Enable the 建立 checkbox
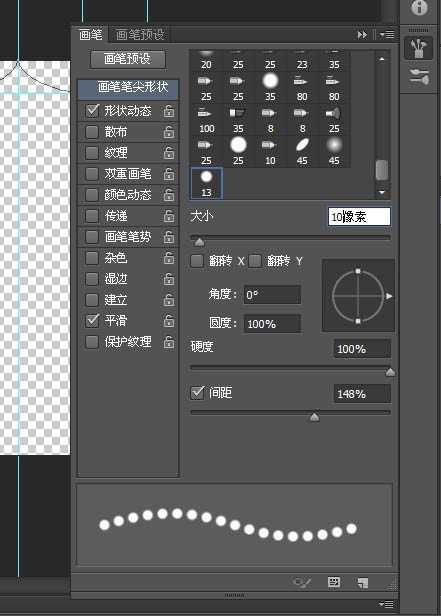Image resolution: width=441 pixels, height=616 pixels. 92,300
